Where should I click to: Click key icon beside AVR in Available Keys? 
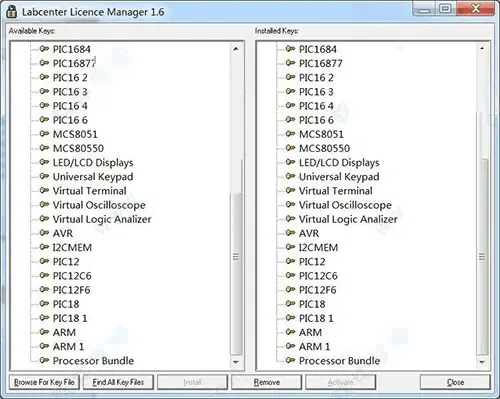point(44,233)
